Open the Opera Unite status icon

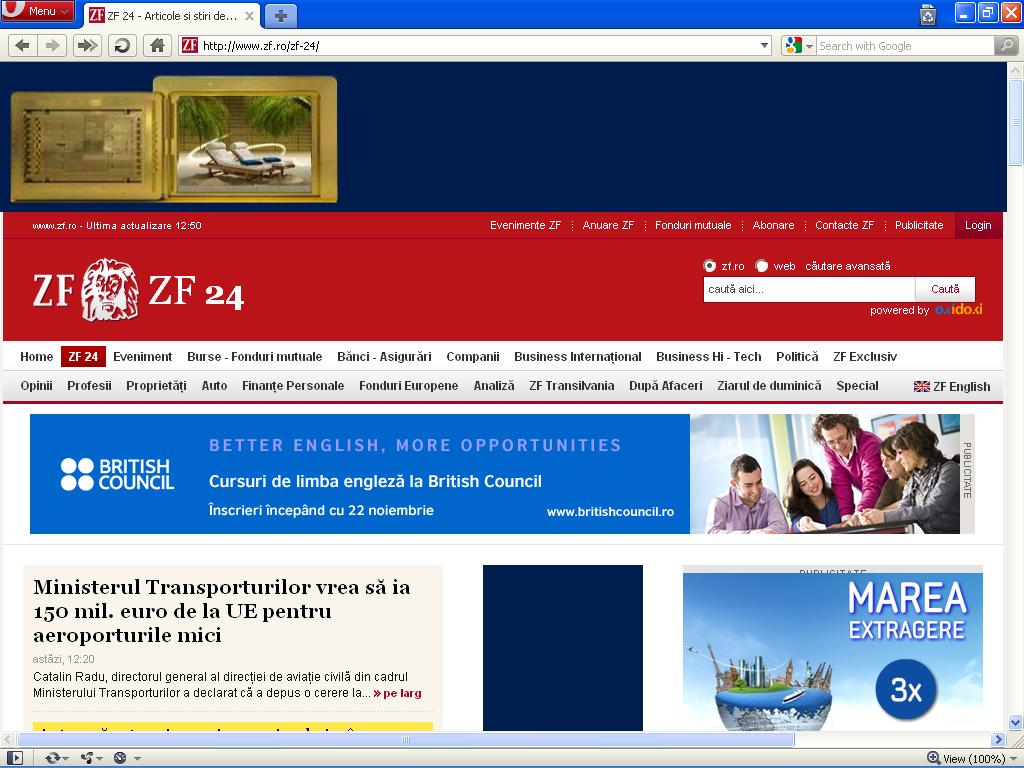click(86, 758)
